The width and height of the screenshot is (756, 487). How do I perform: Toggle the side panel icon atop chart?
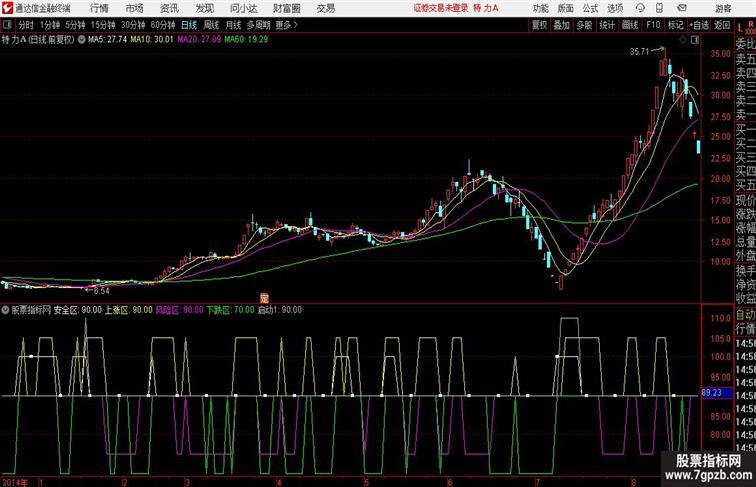695,40
